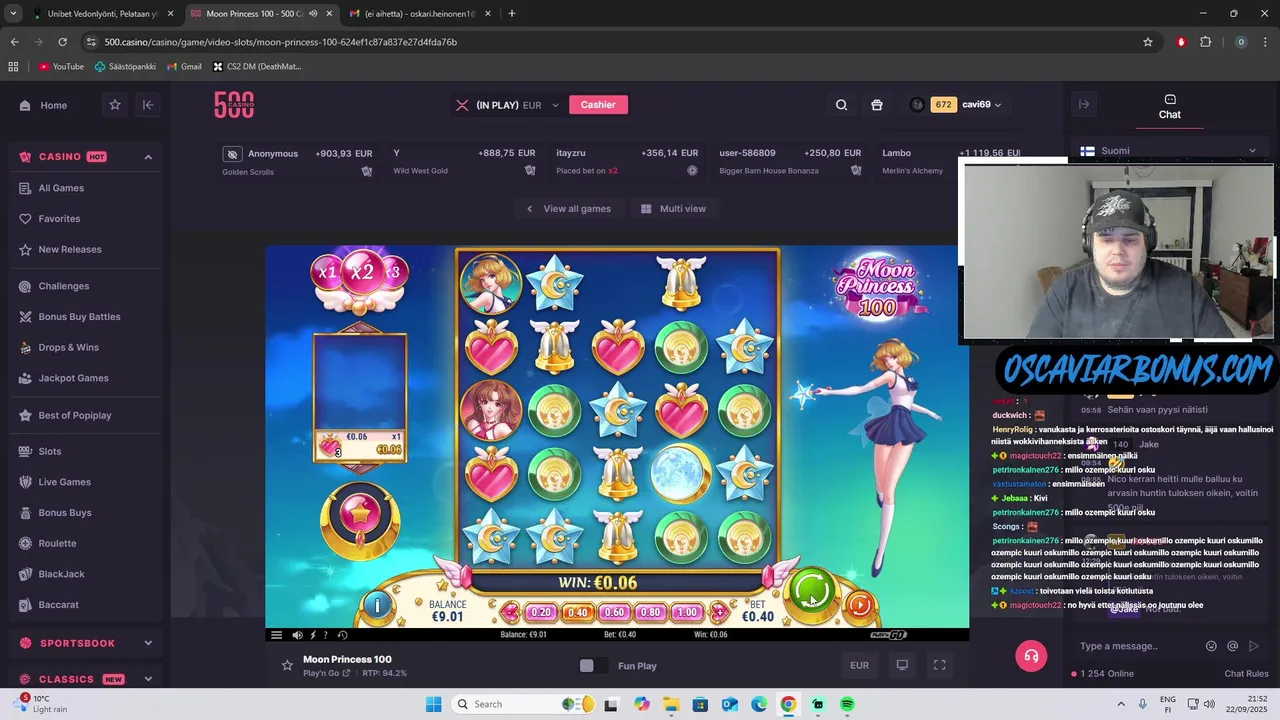The image size is (1280, 720).
Task: Select the 1.00 bet amount
Action: tap(687, 612)
